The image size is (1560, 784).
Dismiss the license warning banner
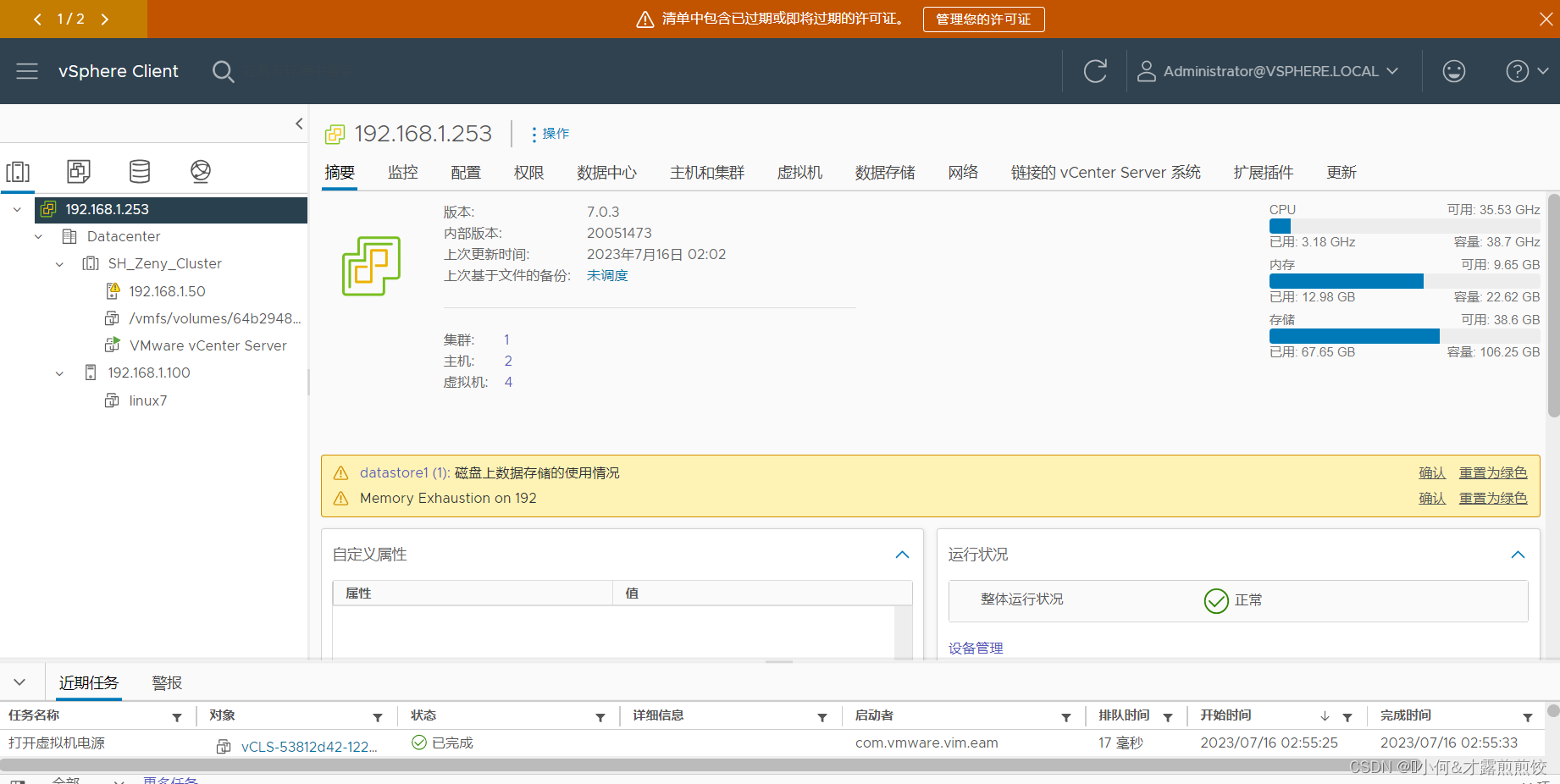1546,19
